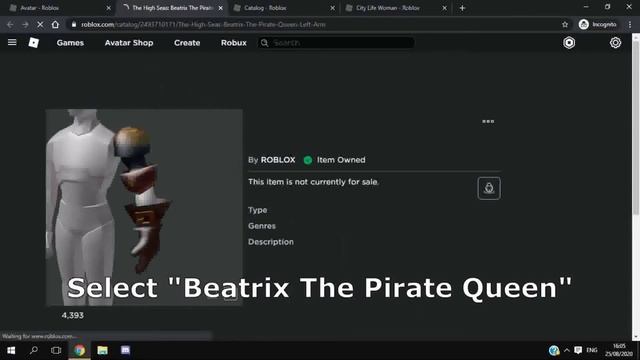Click the pirate arm item thumbnail
Viewport: 640px width, 360px height.
point(144,207)
